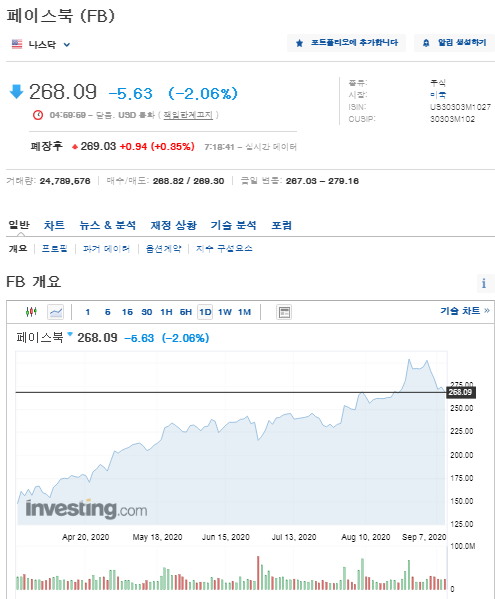This screenshot has width=495, height=599.
Task: Set chart interval to 1 minute
Action: (x=88, y=312)
